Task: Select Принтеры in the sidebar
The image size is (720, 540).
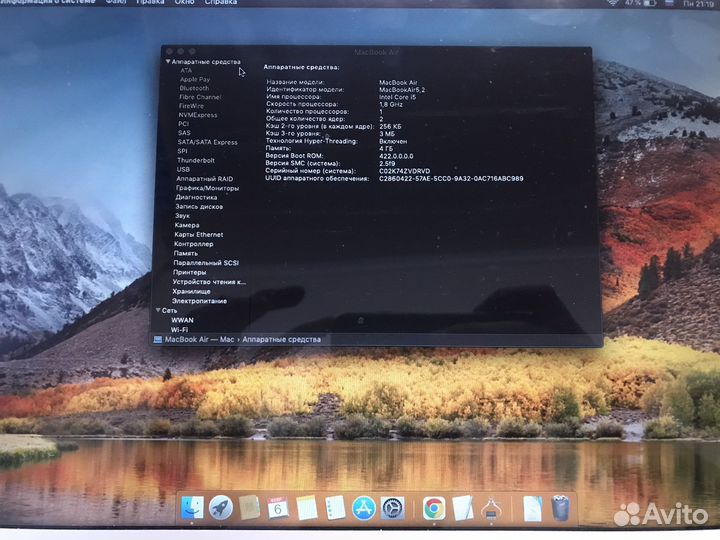Action: tap(190, 272)
